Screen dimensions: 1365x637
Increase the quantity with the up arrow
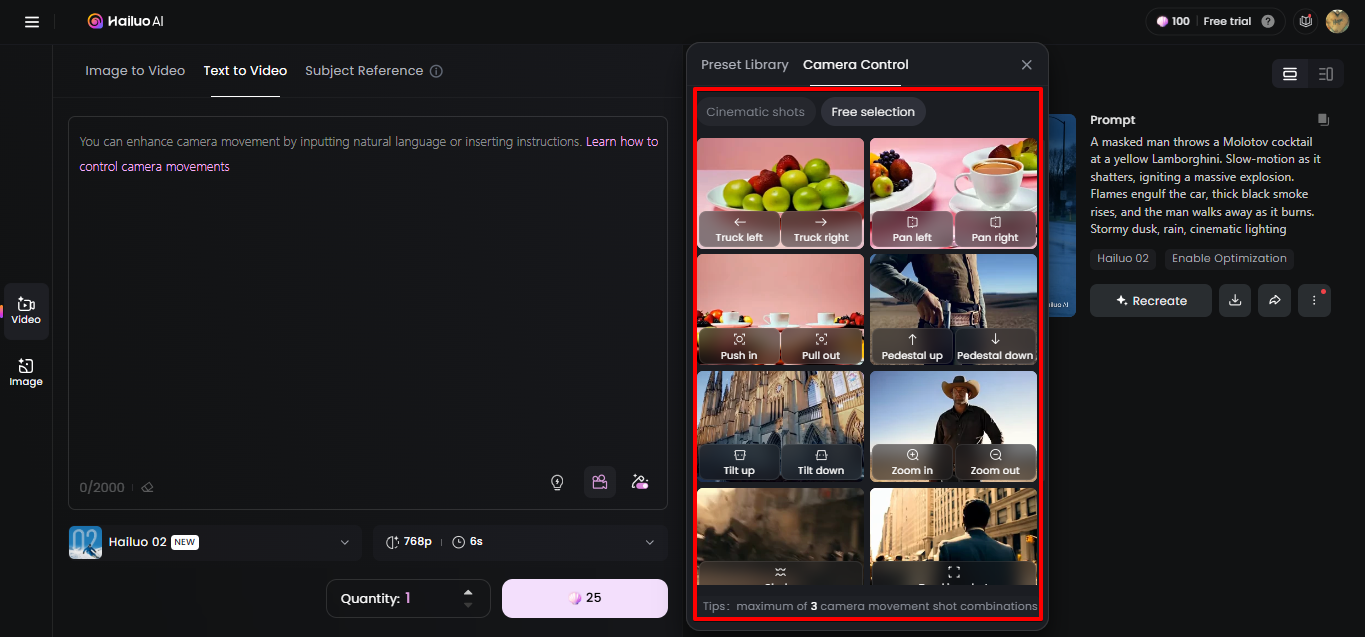(468, 592)
